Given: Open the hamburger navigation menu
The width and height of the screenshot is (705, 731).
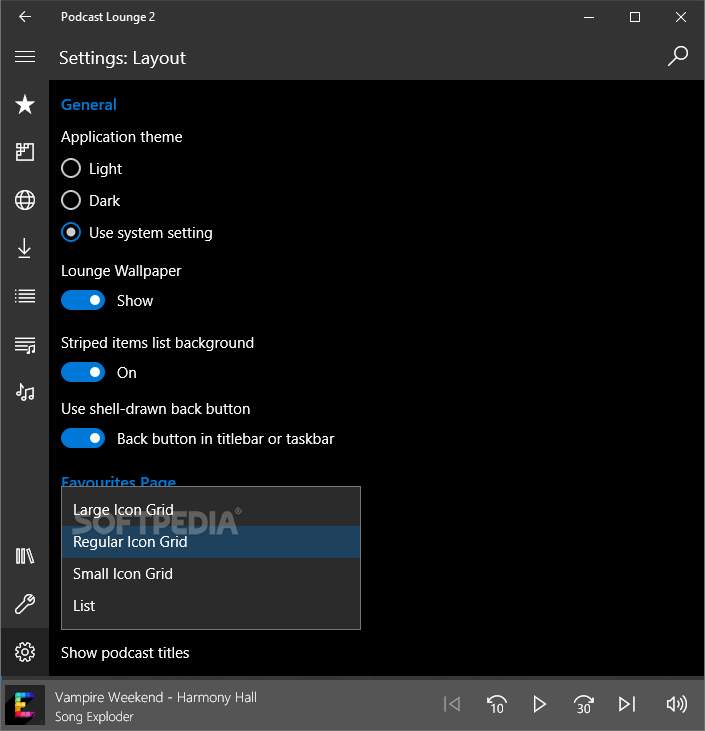Looking at the screenshot, I should [x=25, y=57].
